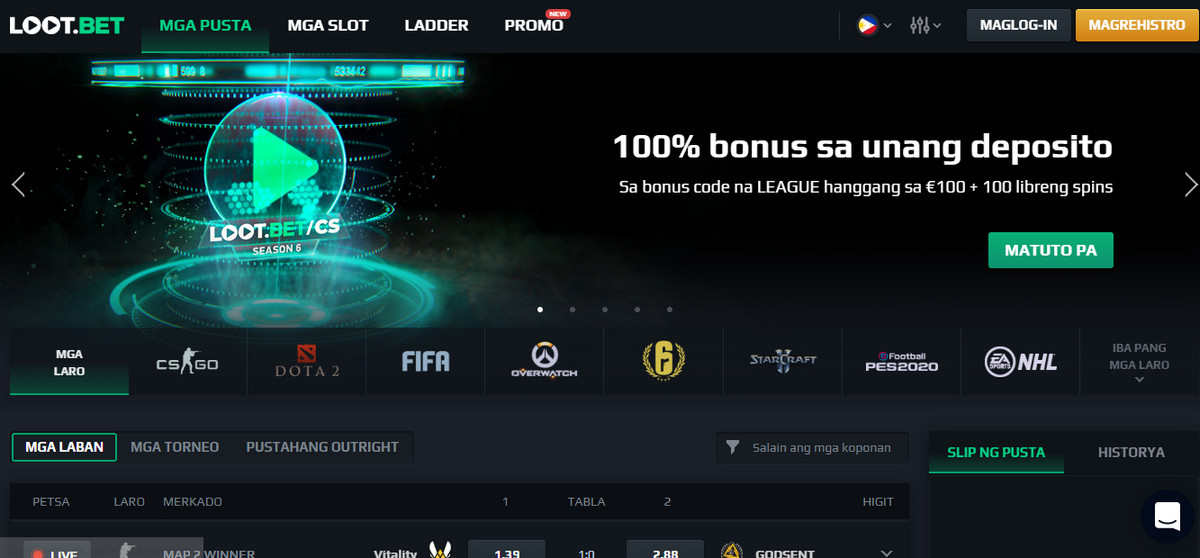Pick the Rainbow Six game icon

pyautogui.click(x=663, y=361)
